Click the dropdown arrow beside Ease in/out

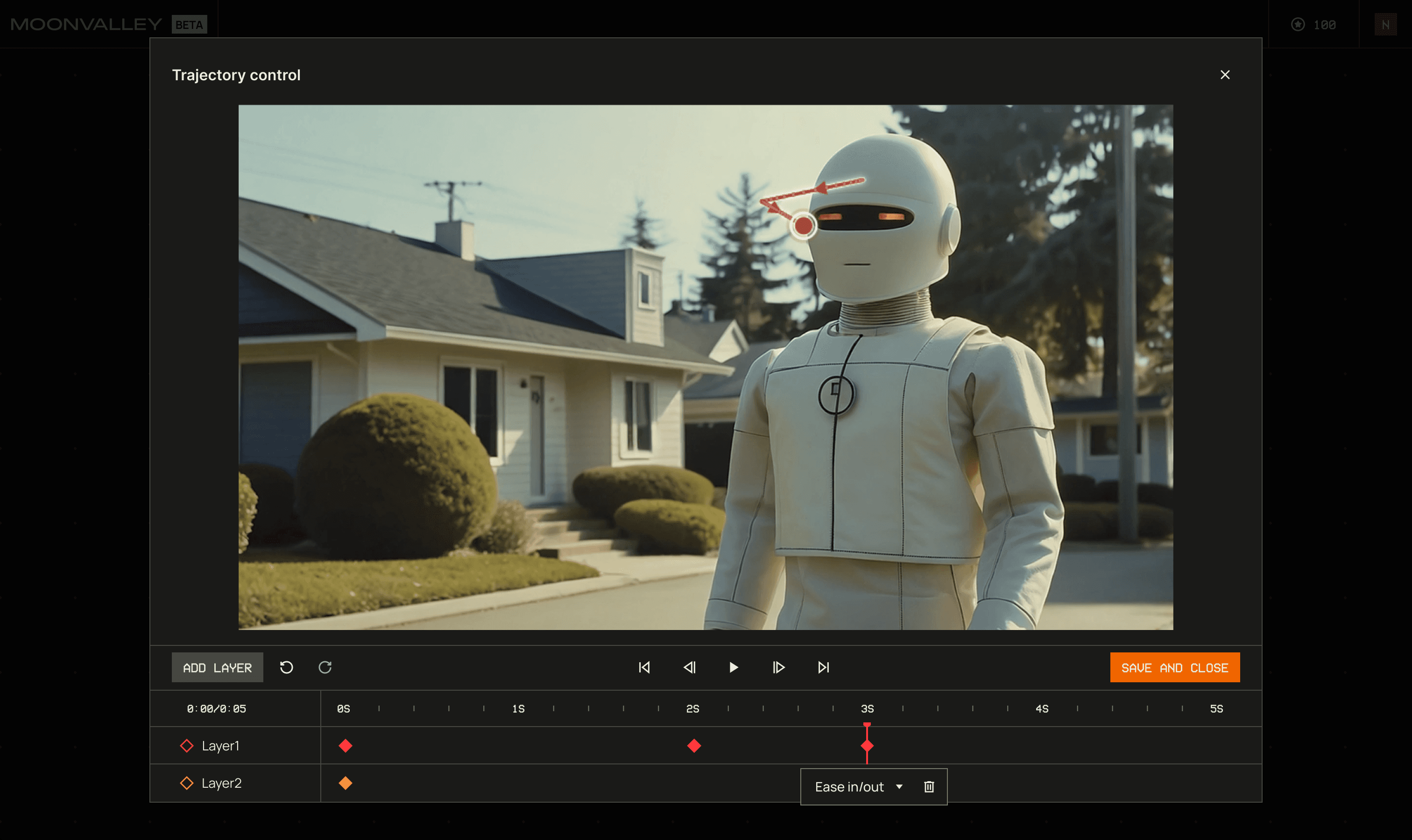(x=899, y=787)
